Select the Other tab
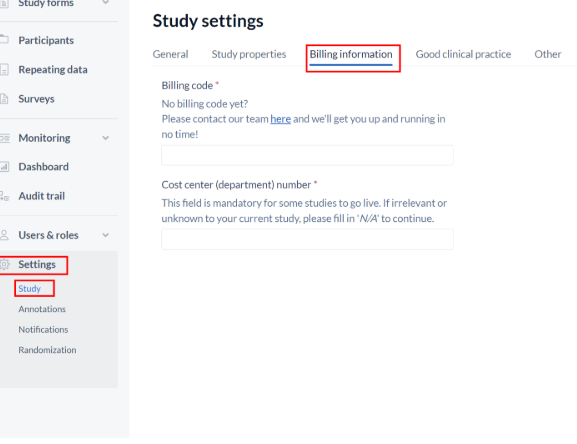This screenshot has height=444, width=577. pos(548,54)
